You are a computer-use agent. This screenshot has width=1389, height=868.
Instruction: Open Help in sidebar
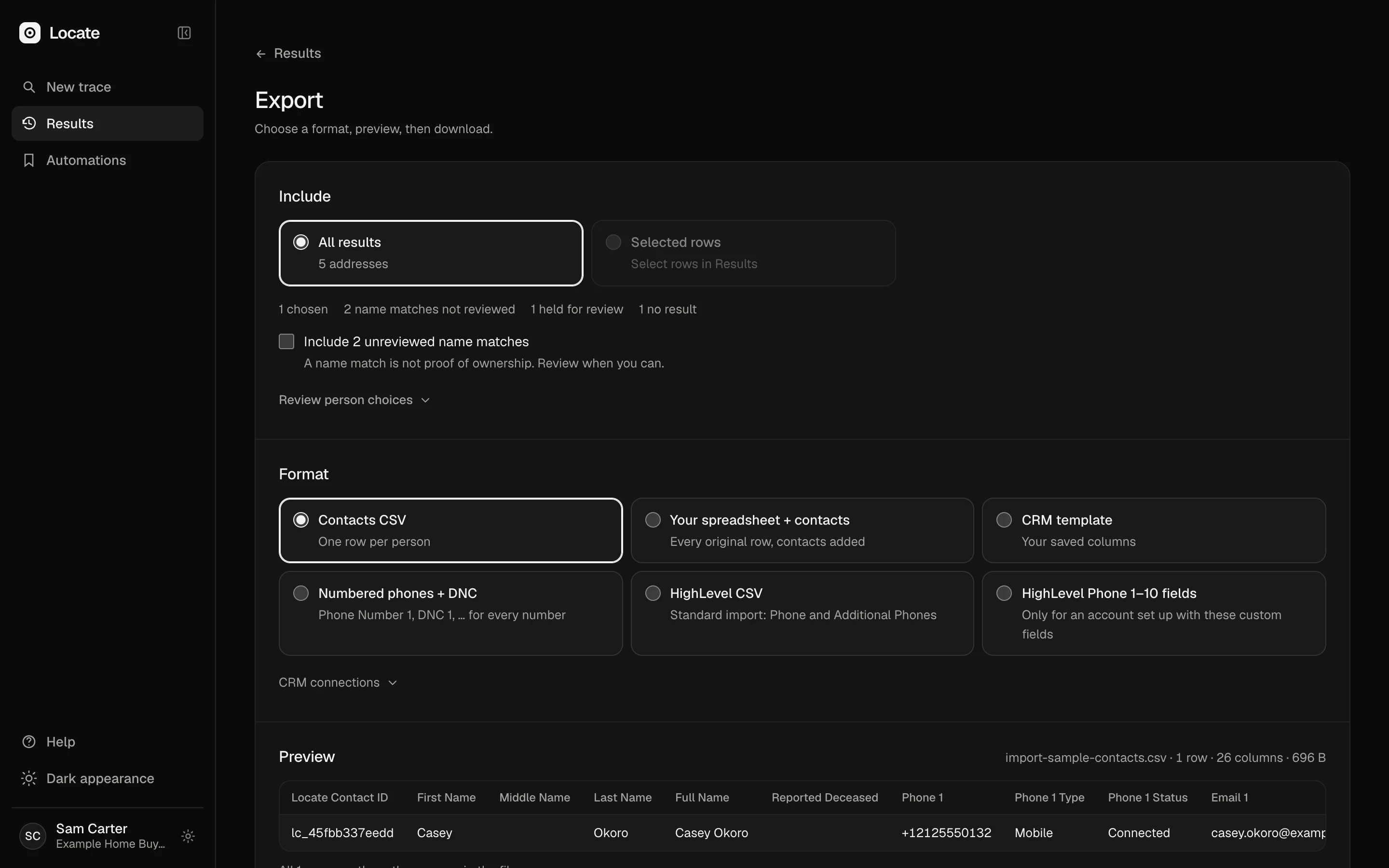click(x=108, y=742)
